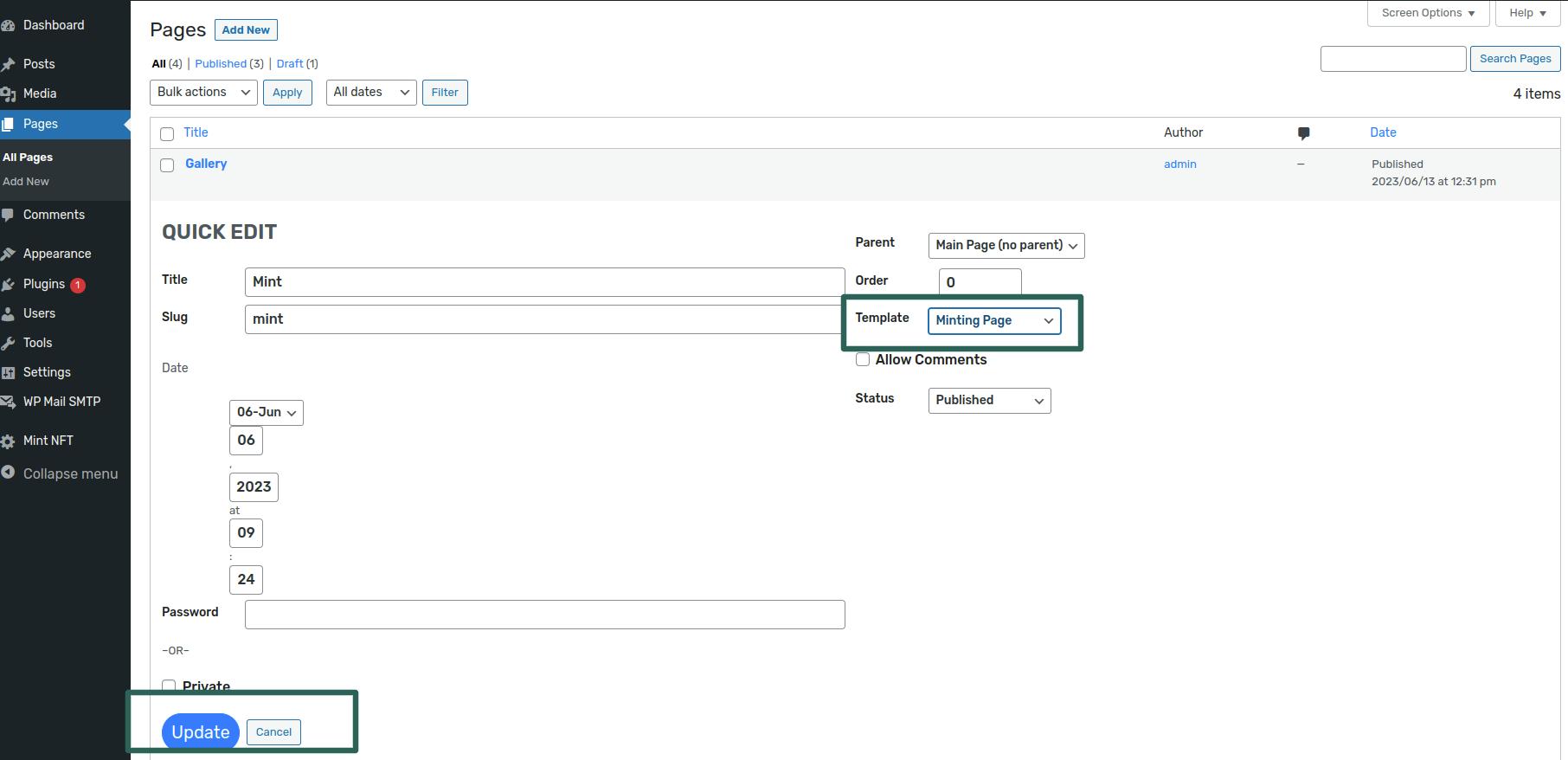
Task: Click the minute field showing 24
Action: pyautogui.click(x=246, y=580)
